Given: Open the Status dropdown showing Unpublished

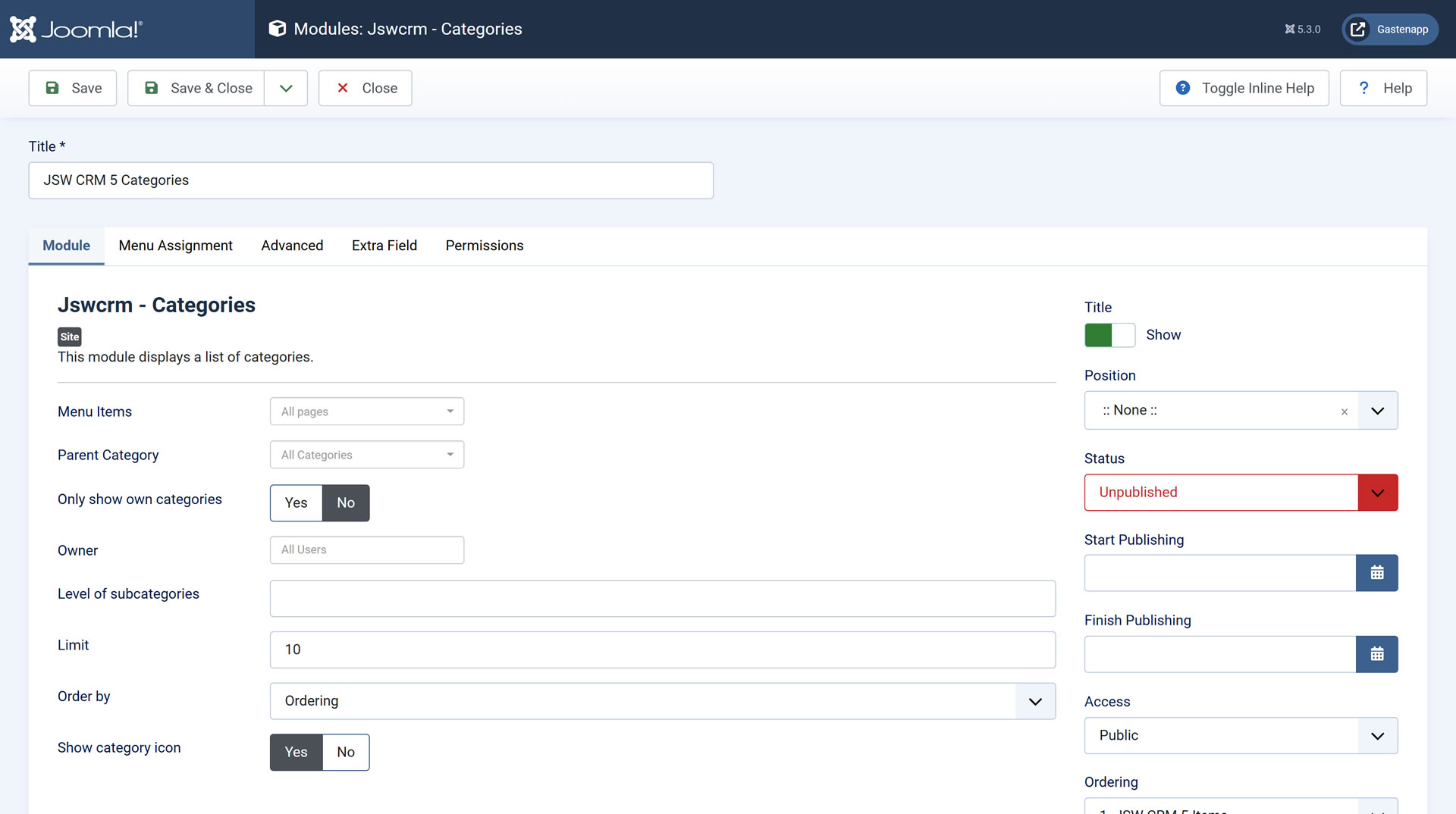Looking at the screenshot, I should tap(1241, 493).
